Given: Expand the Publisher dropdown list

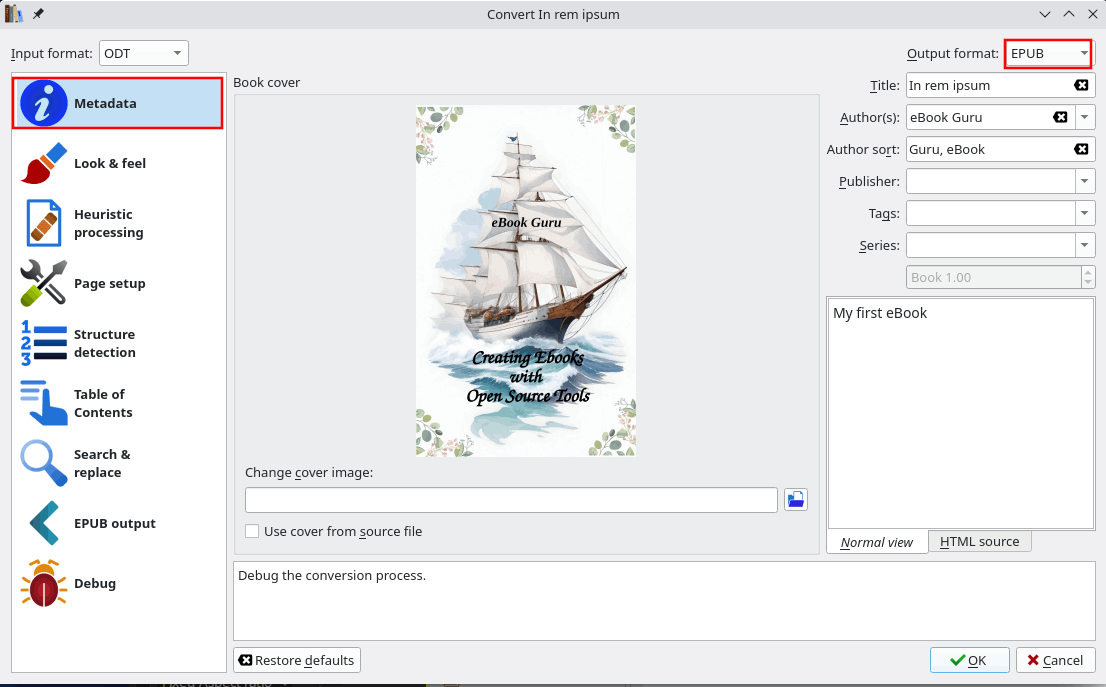Looking at the screenshot, I should point(1085,181).
